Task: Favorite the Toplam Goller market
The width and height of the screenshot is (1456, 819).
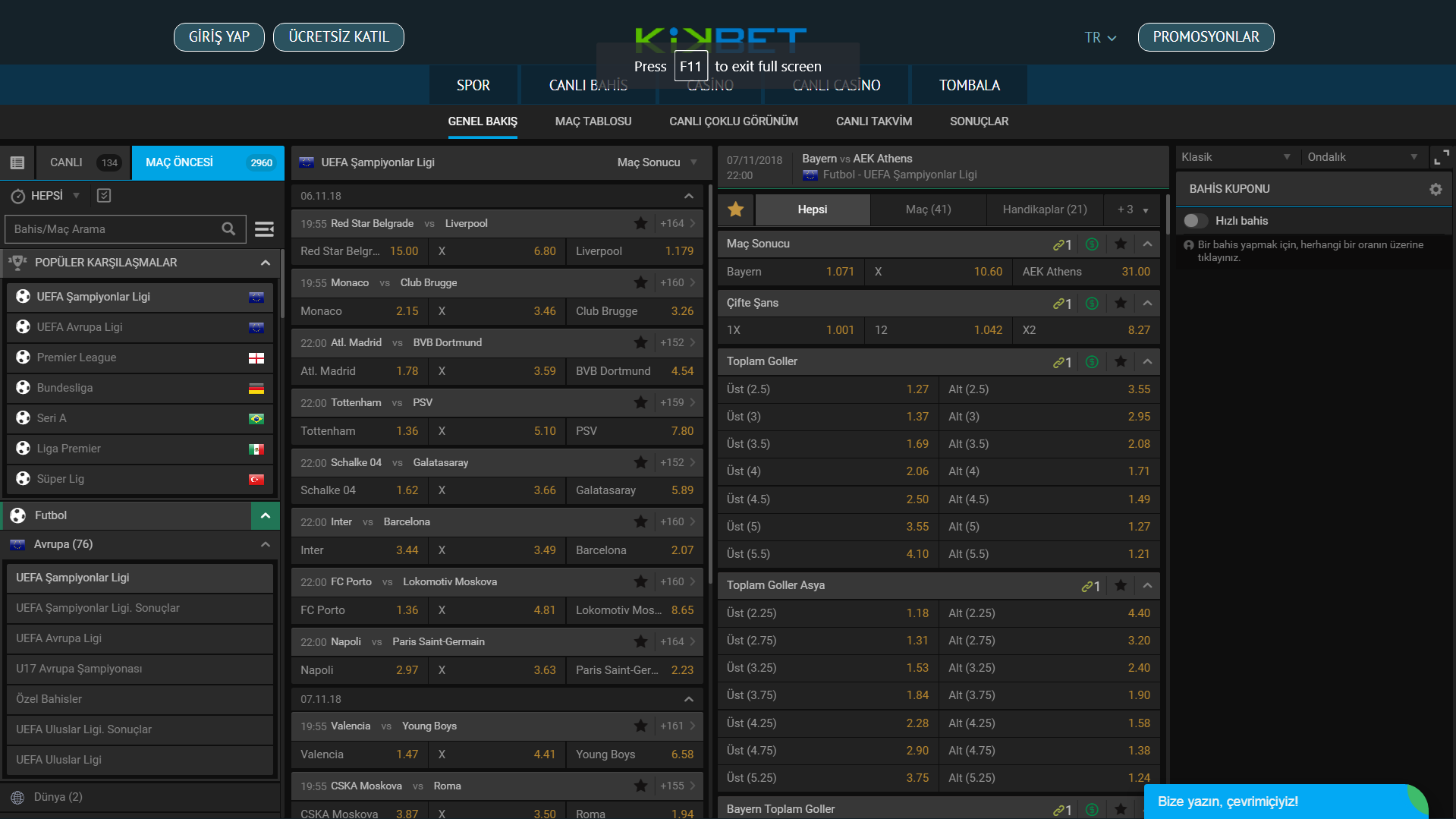Action: 1121,361
